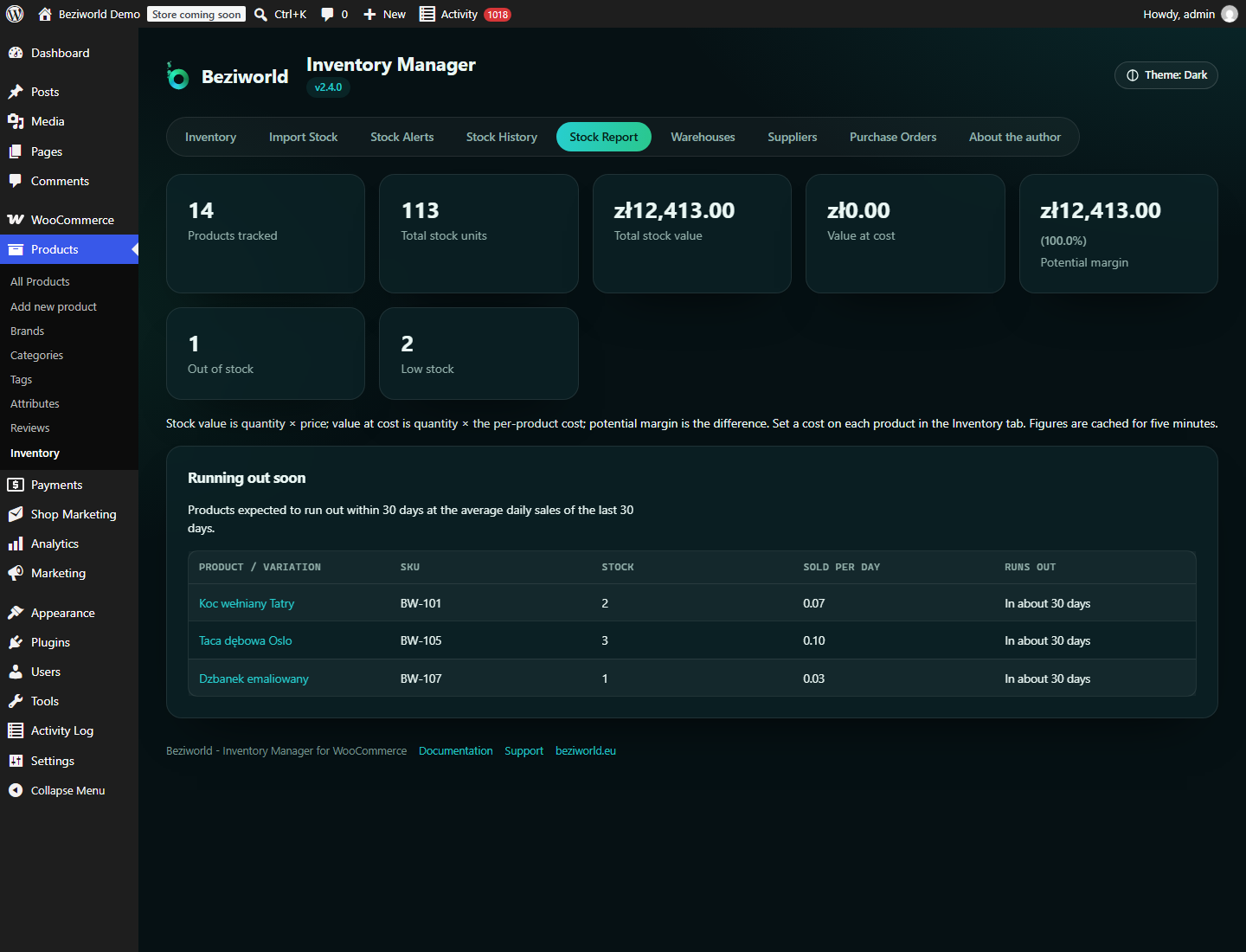Switch to the Inventory tab
Screen dimensions: 1246x952
pos(210,137)
